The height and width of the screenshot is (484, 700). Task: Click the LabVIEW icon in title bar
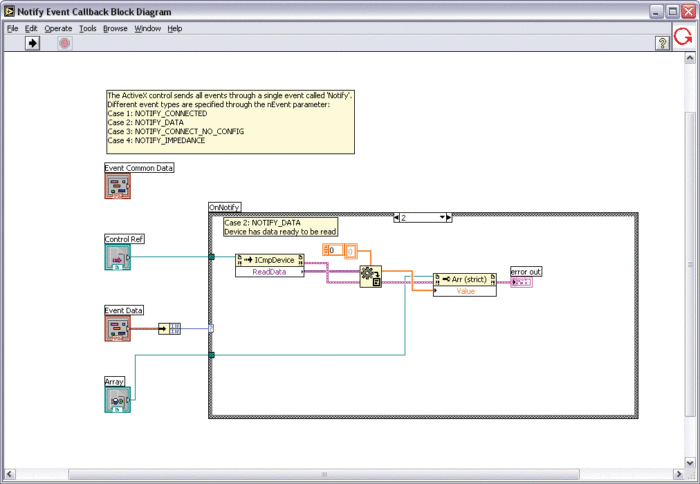(9, 12)
